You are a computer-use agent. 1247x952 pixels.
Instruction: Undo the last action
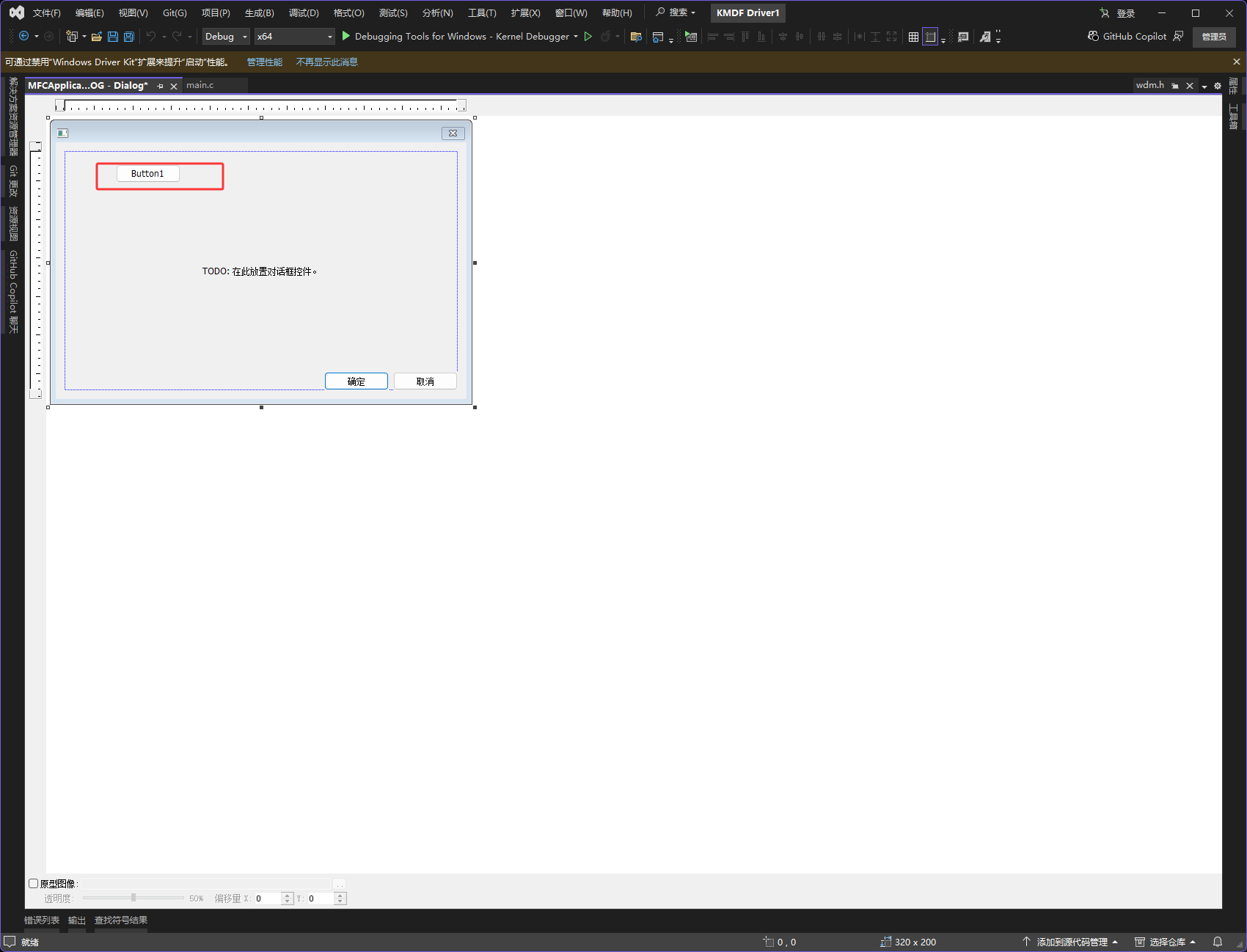(x=151, y=36)
